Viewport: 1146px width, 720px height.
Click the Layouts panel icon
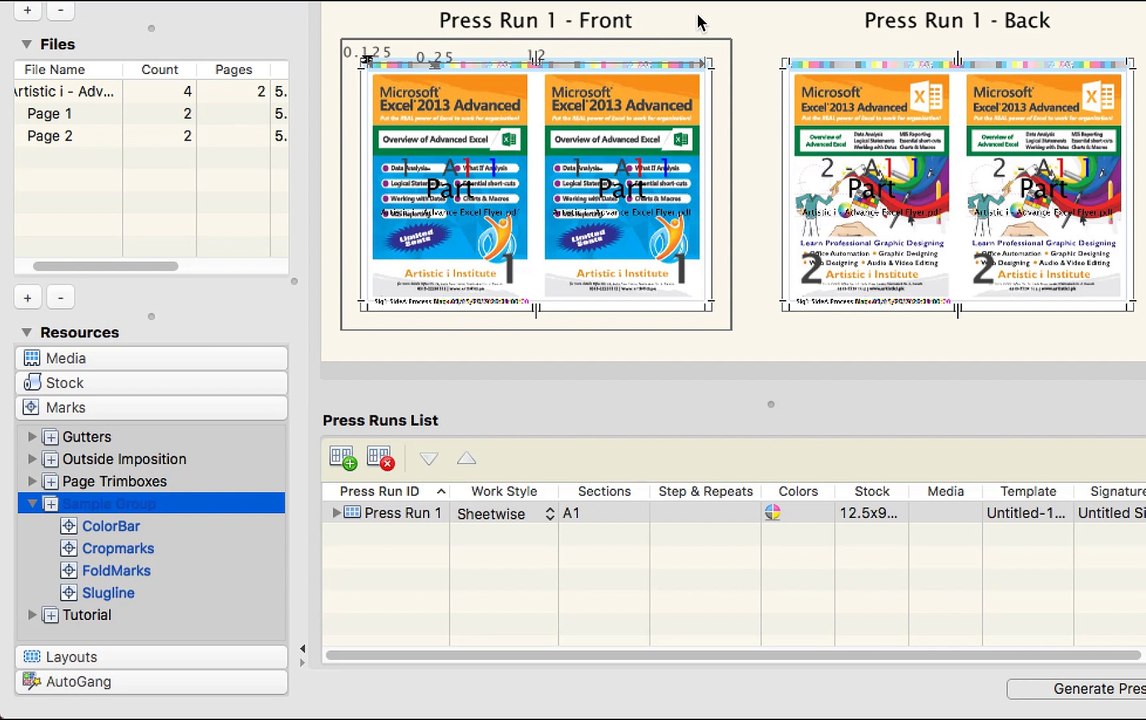click(31, 656)
